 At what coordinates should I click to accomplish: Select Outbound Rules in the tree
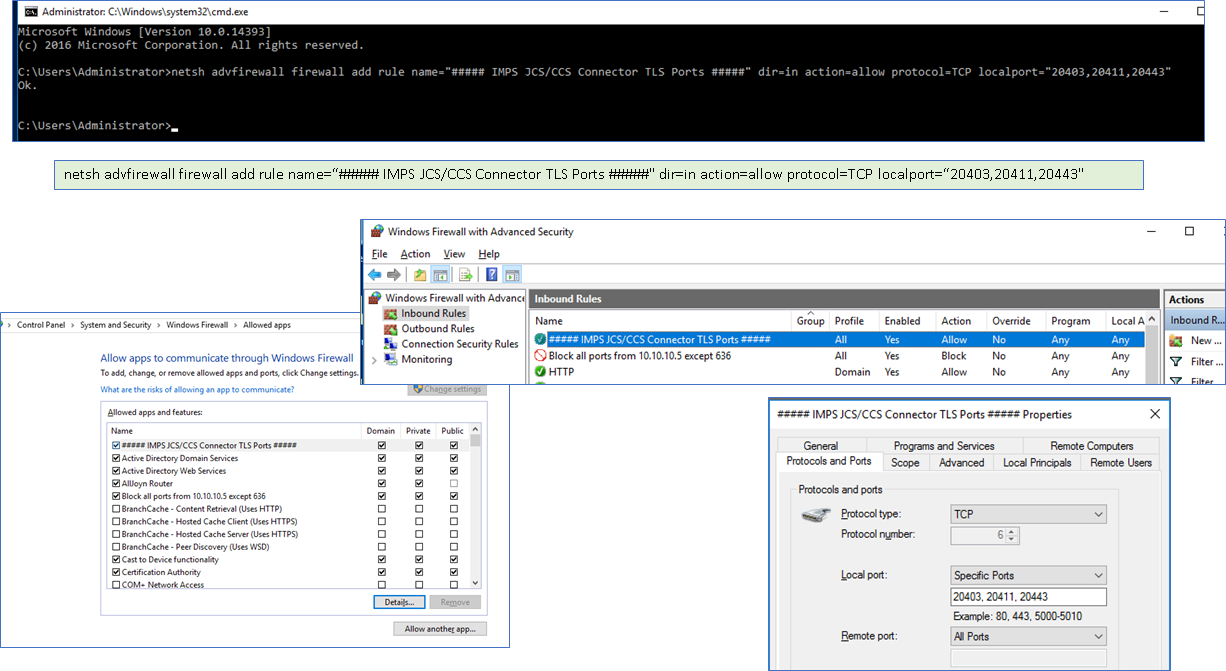click(438, 328)
